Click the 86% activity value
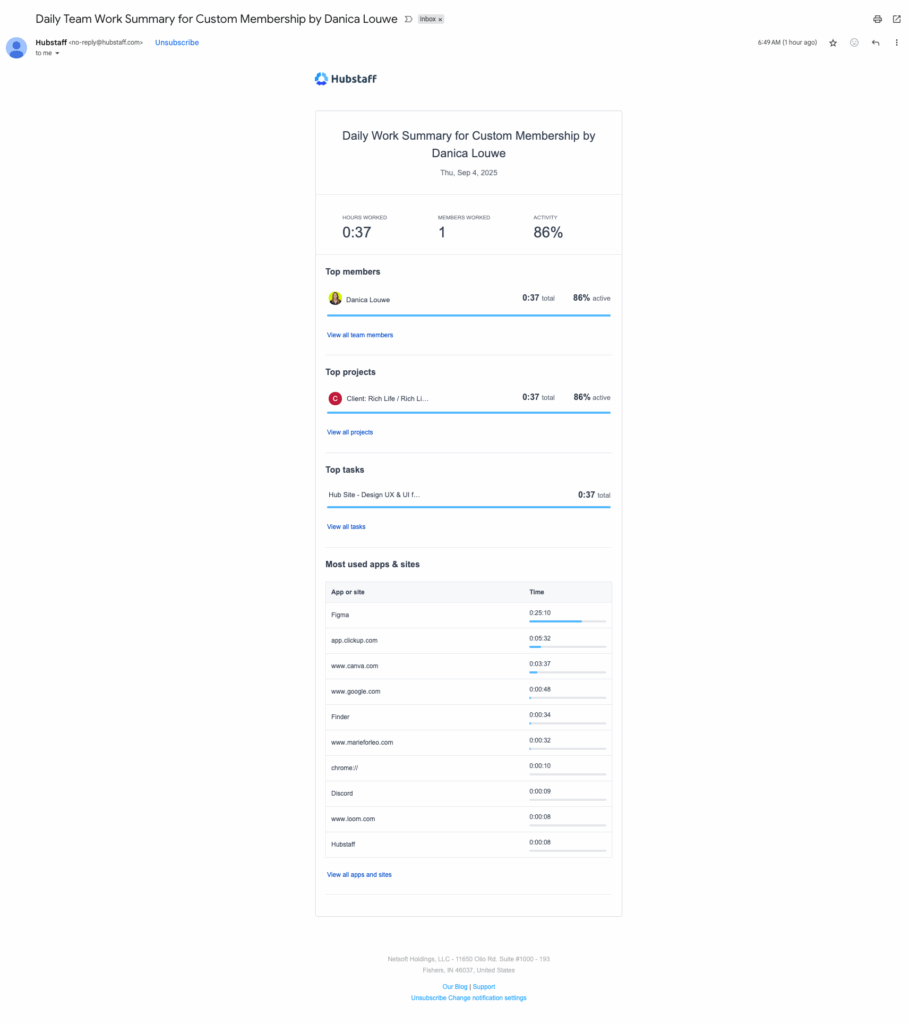The height and width of the screenshot is (1024, 909). pyautogui.click(x=548, y=232)
